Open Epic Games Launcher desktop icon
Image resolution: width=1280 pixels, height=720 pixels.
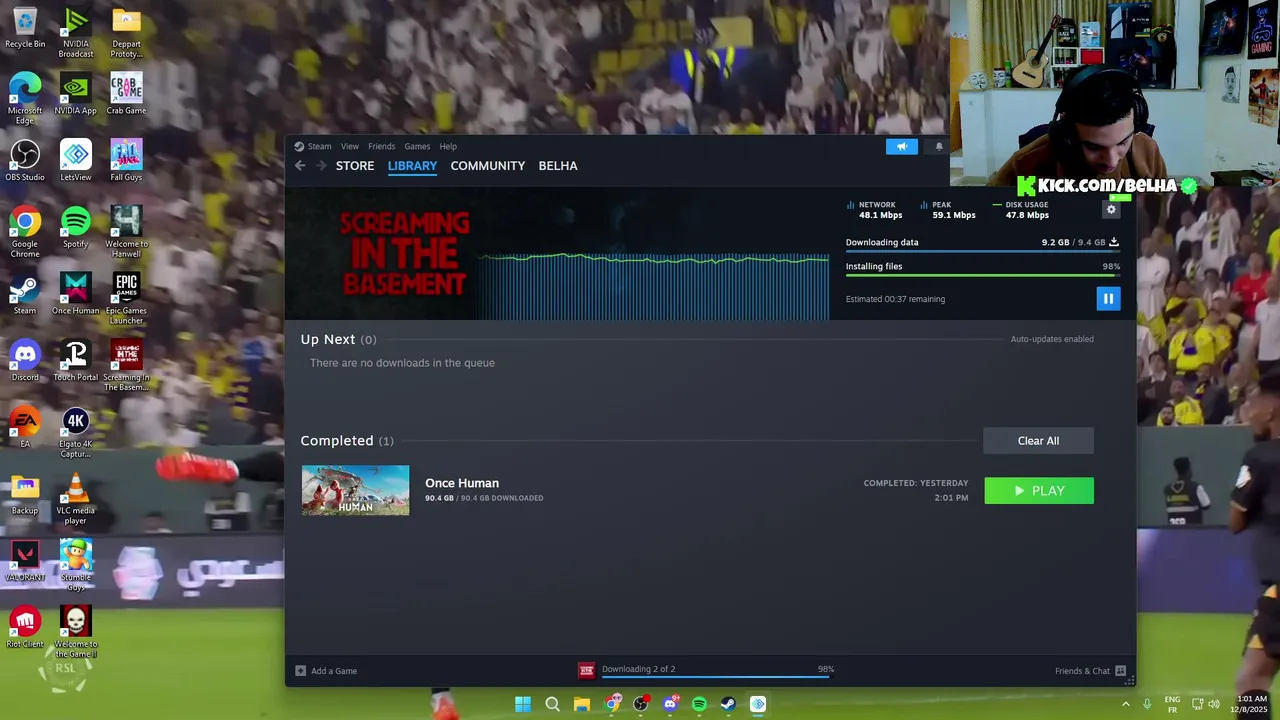(x=126, y=299)
